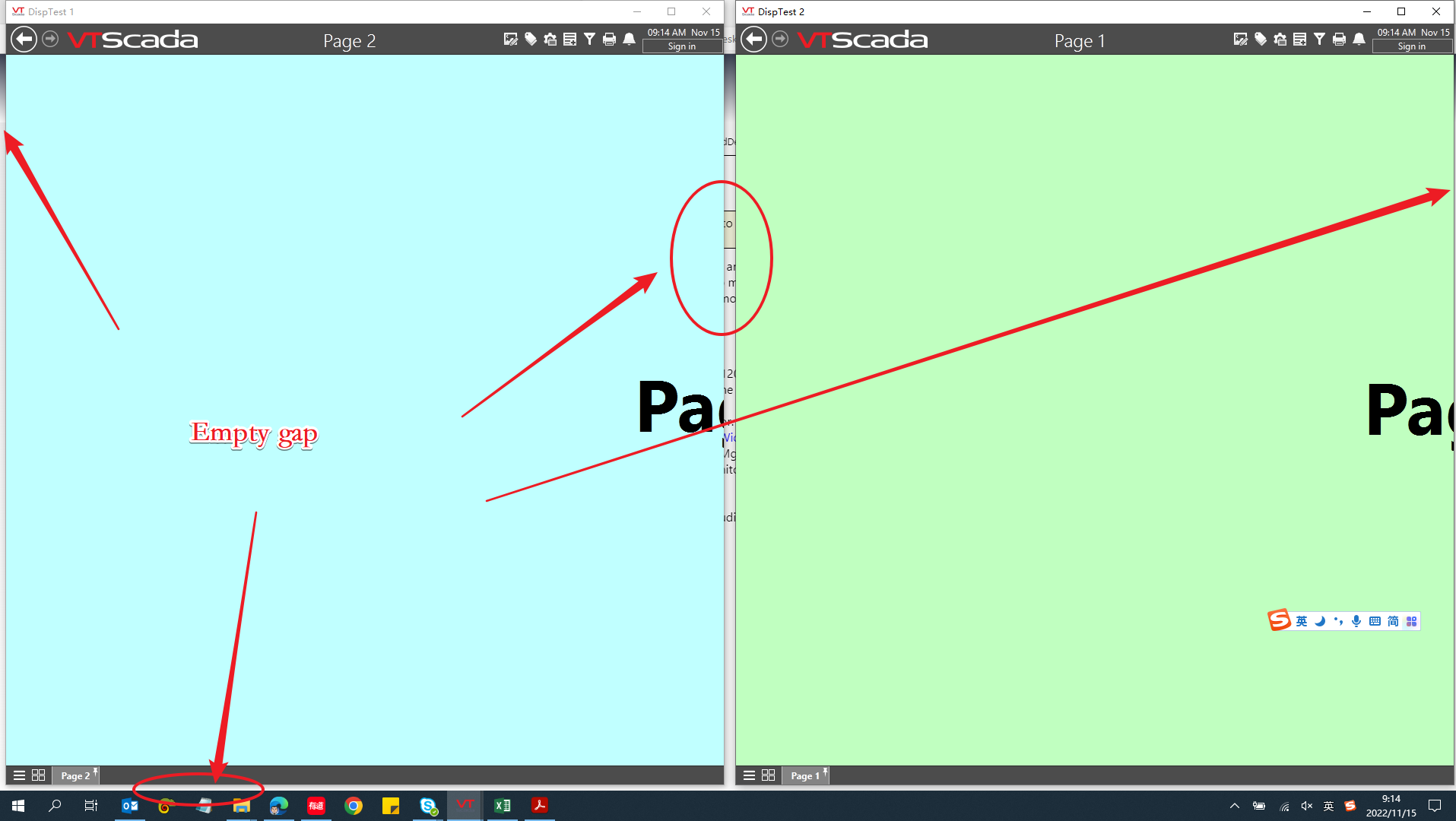Open application configuration in DispTest 2
Viewport: 1456px width, 821px height.
coord(1280,39)
